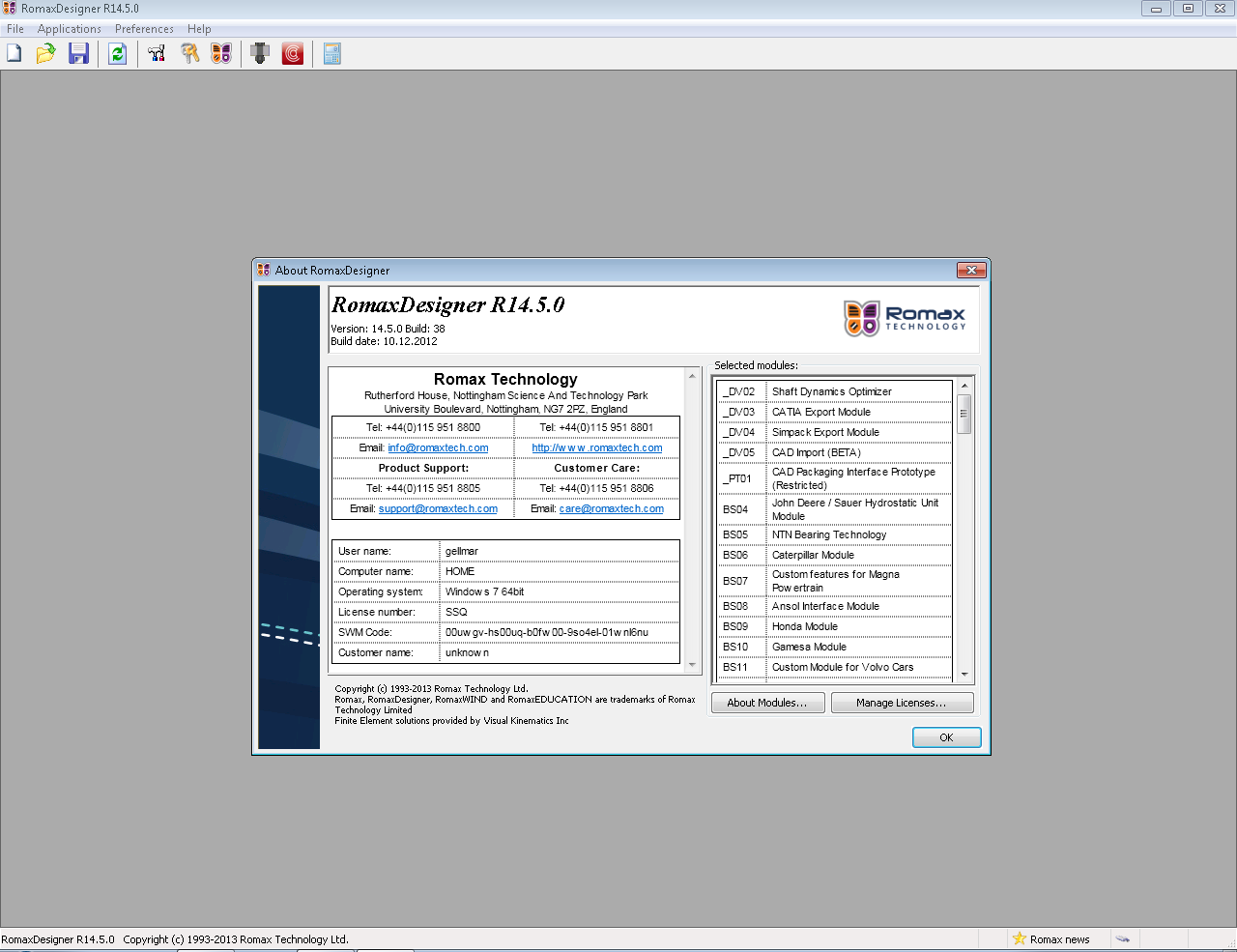Click the hammer and wrench tools icon
1237x952 pixels.
click(x=157, y=54)
